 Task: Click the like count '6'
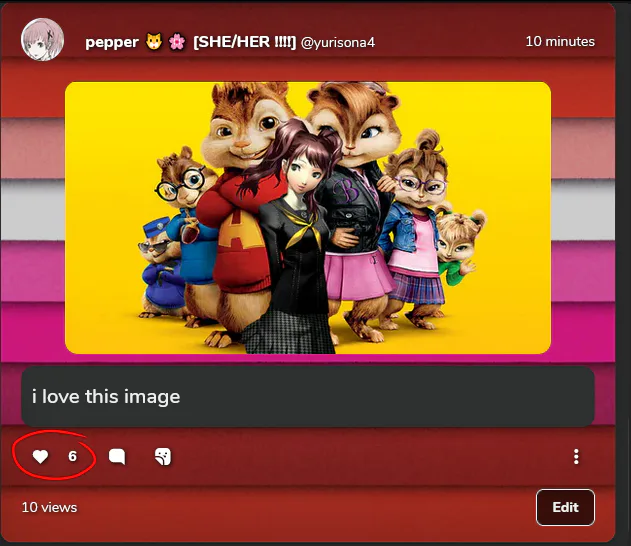(x=72, y=456)
